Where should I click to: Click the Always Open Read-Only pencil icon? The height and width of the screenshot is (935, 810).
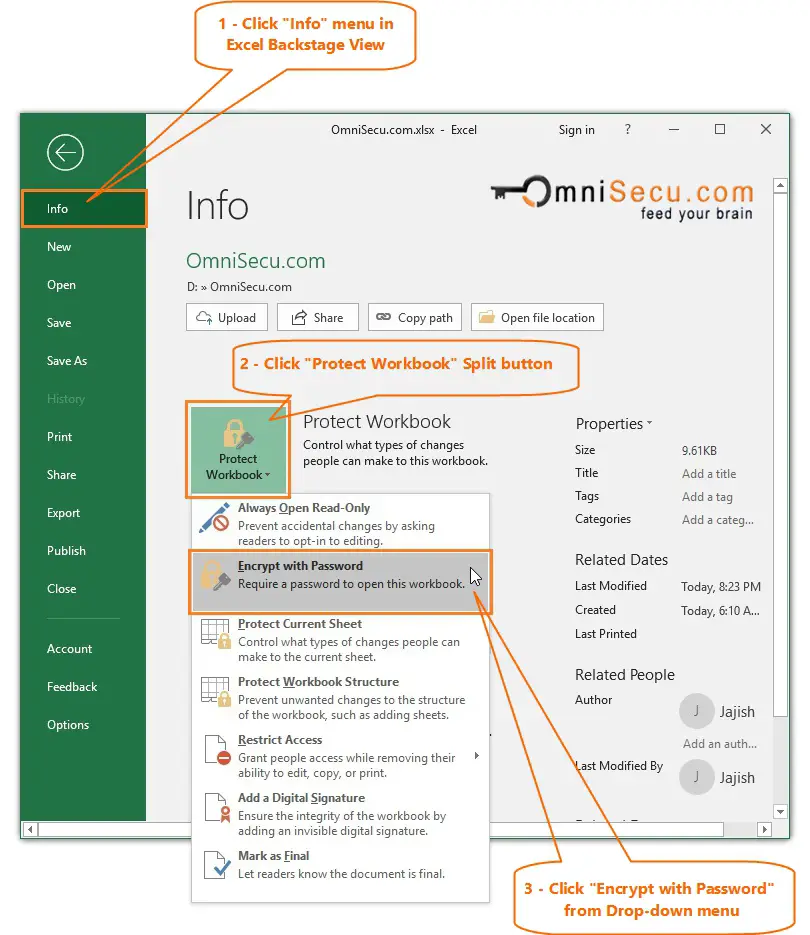click(x=215, y=517)
